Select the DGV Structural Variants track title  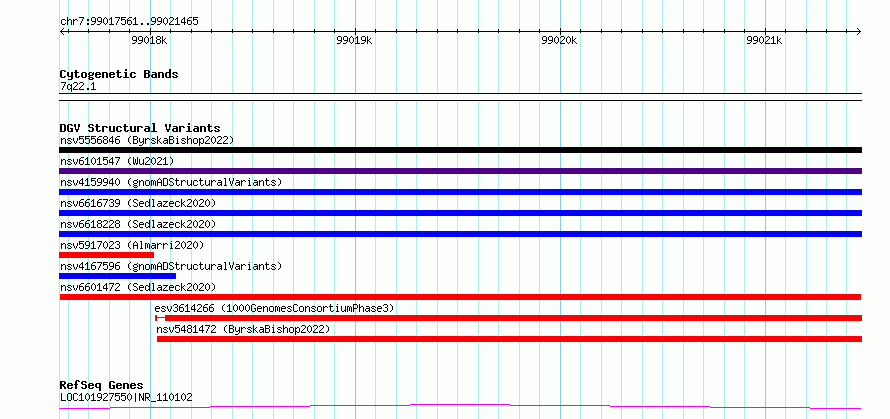click(140, 128)
